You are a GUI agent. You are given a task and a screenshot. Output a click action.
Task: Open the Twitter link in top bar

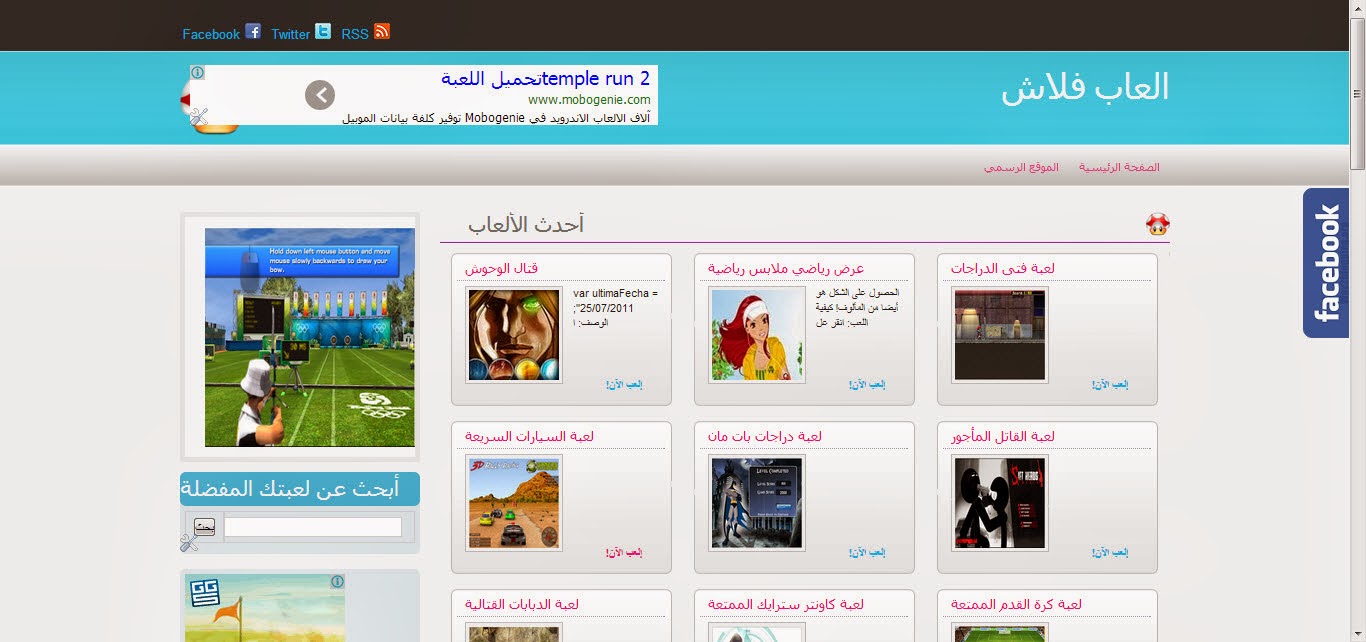[x=290, y=34]
